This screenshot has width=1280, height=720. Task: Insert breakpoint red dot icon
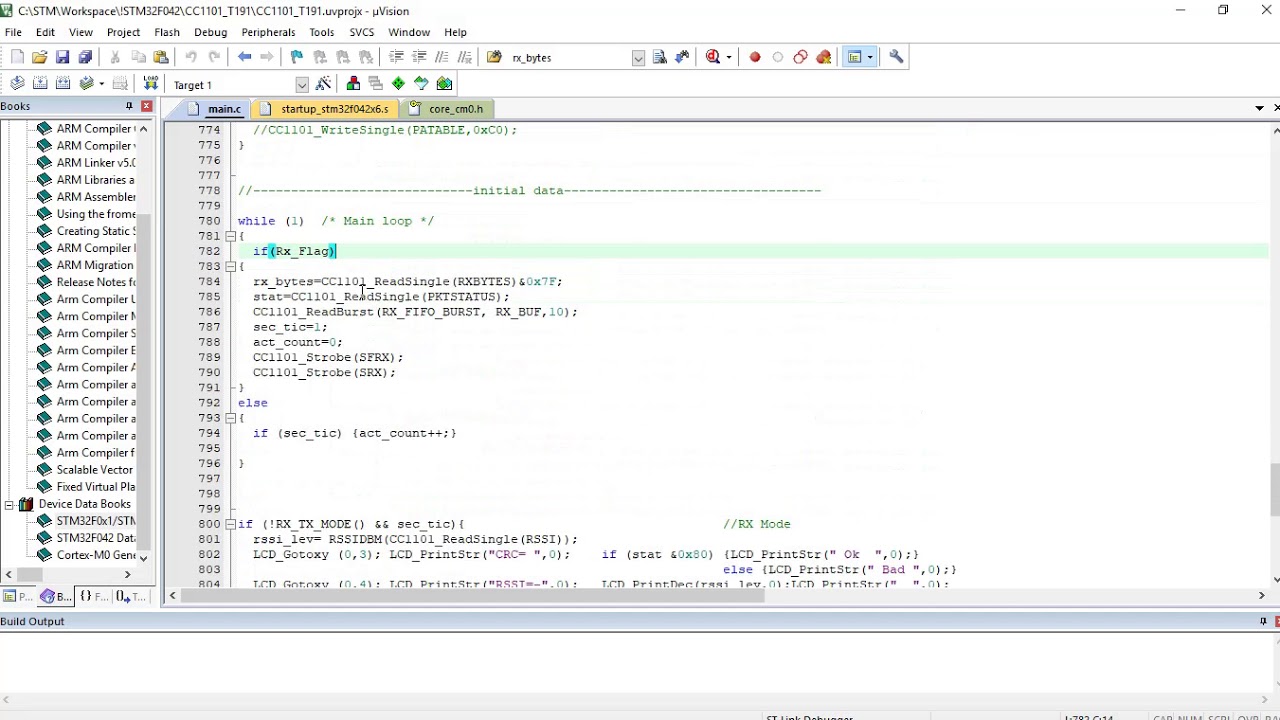(x=755, y=57)
